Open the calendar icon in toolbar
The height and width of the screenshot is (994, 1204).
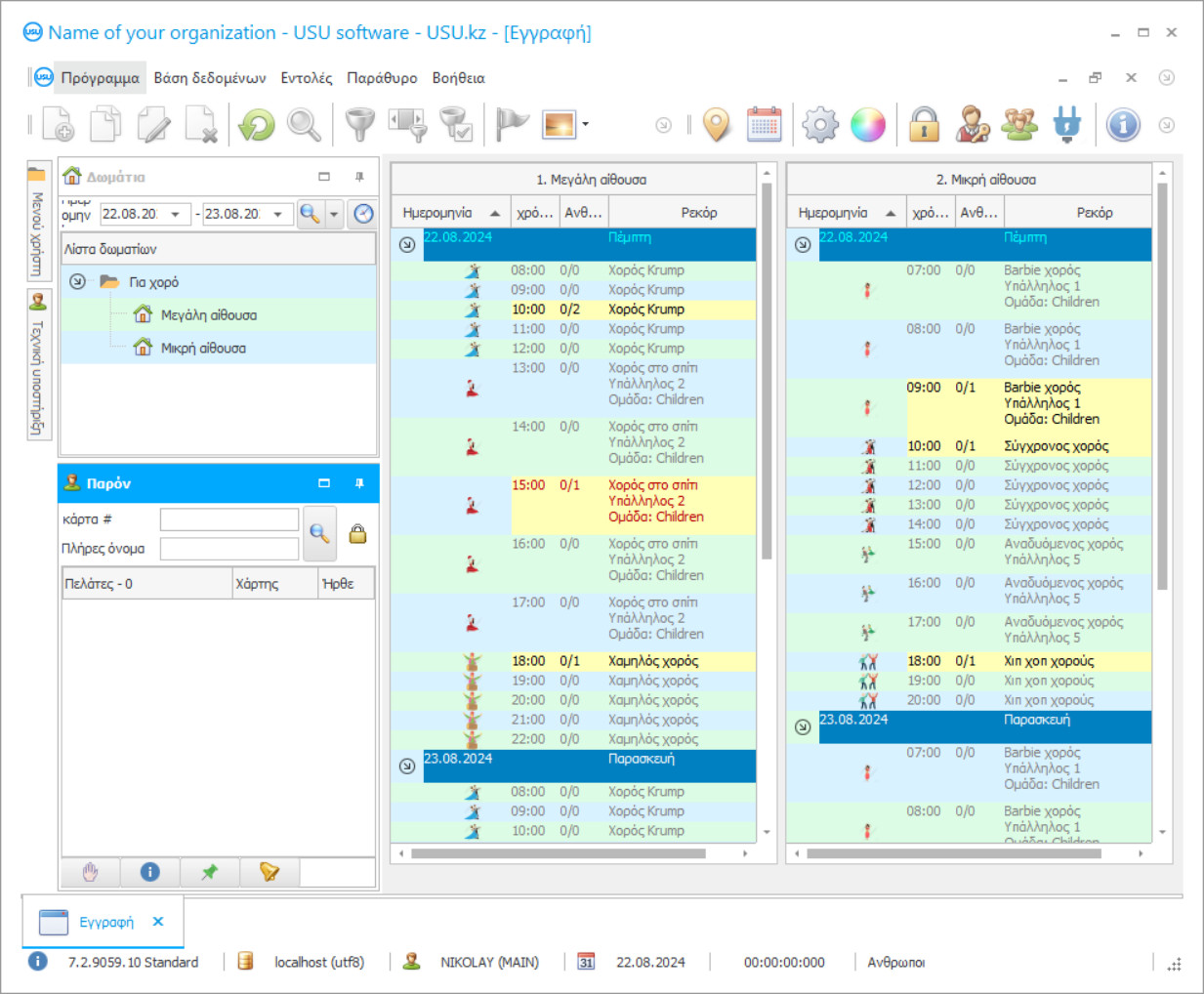coord(765,125)
